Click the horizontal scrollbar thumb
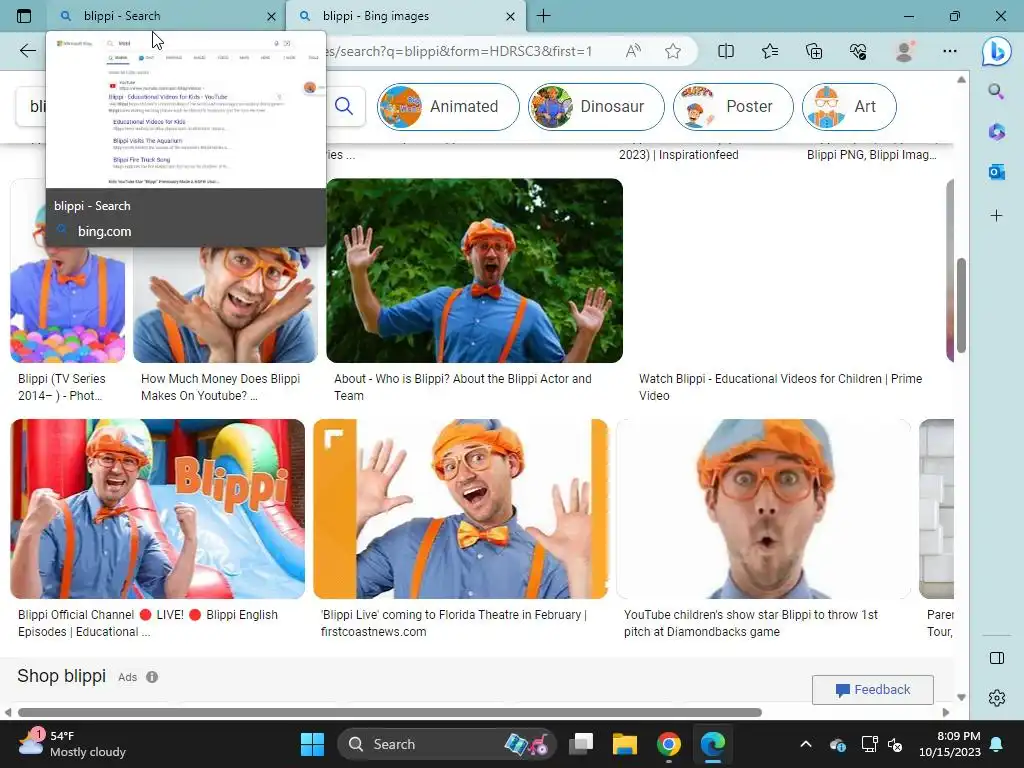This screenshot has height=768, width=1024. [x=390, y=712]
